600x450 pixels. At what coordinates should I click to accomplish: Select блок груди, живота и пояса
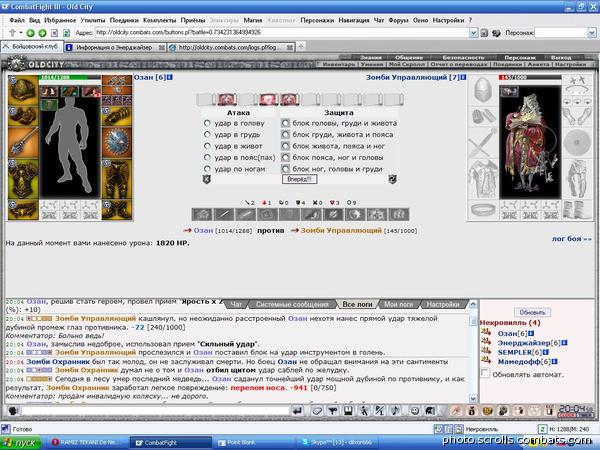point(285,135)
